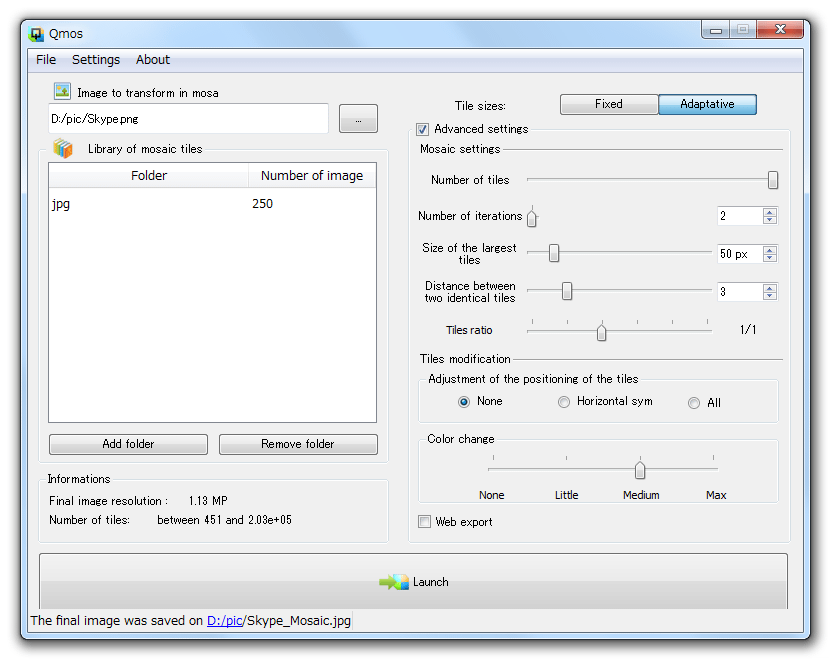Open the Settings menu
The image size is (834, 663).
(x=96, y=60)
